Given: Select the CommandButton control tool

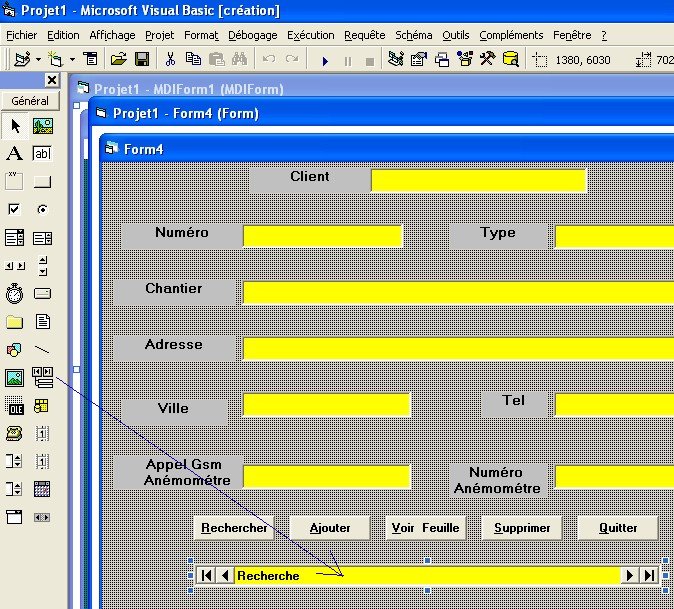Looking at the screenshot, I should point(42,182).
